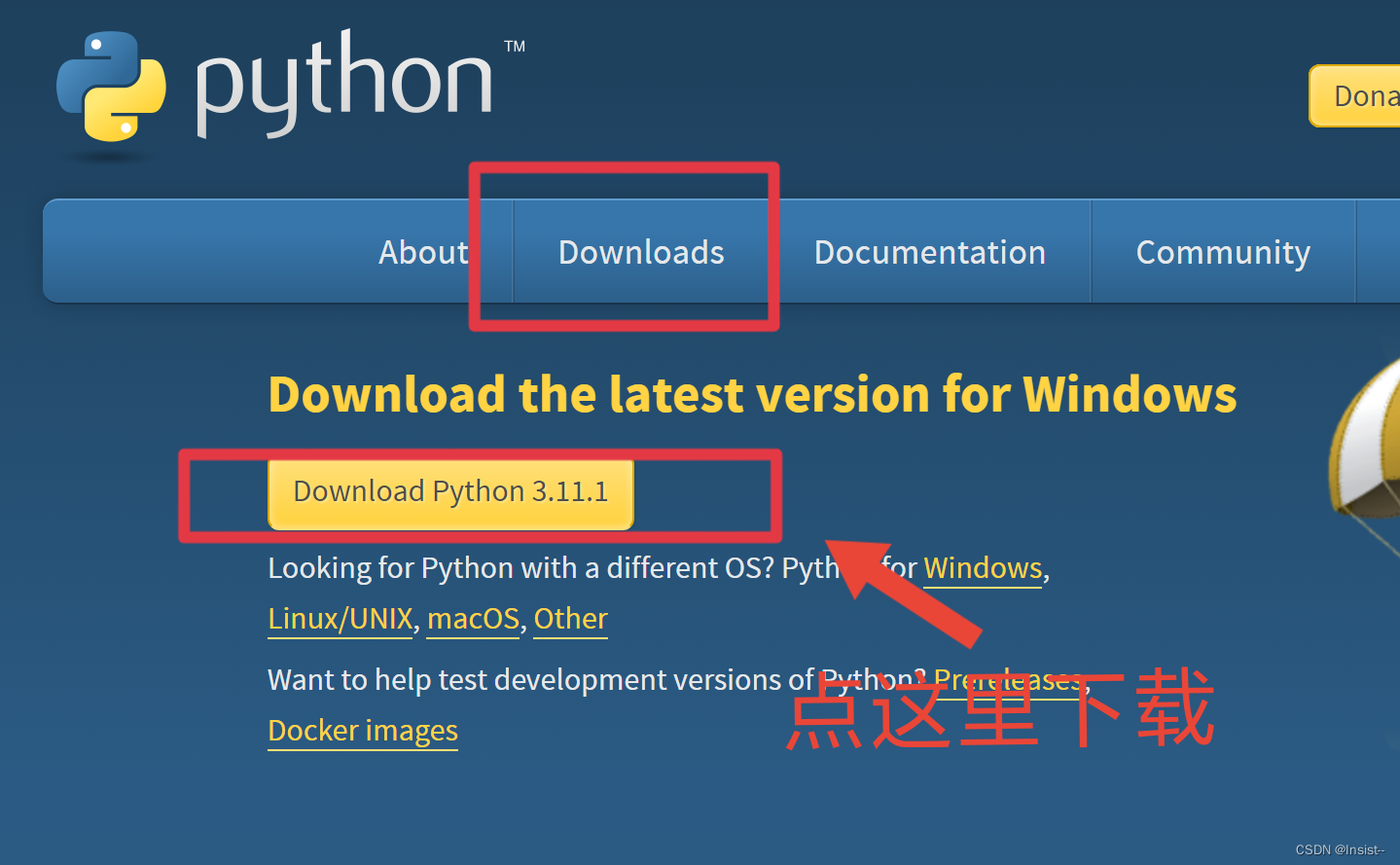Image resolution: width=1400 pixels, height=865 pixels.
Task: Click the Download Python 3.11.1 button
Action: tap(450, 493)
